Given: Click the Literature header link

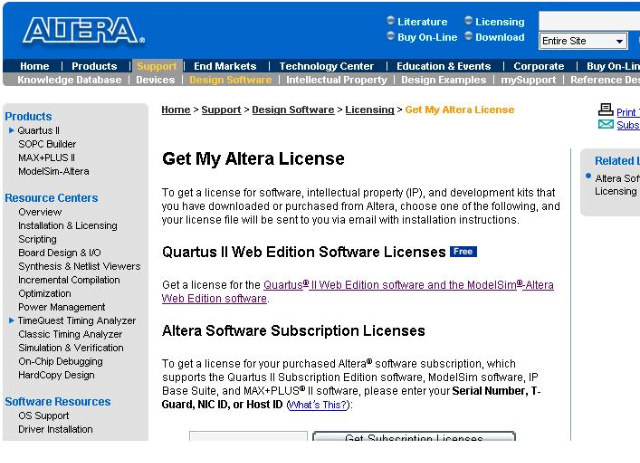Looking at the screenshot, I should (422, 22).
